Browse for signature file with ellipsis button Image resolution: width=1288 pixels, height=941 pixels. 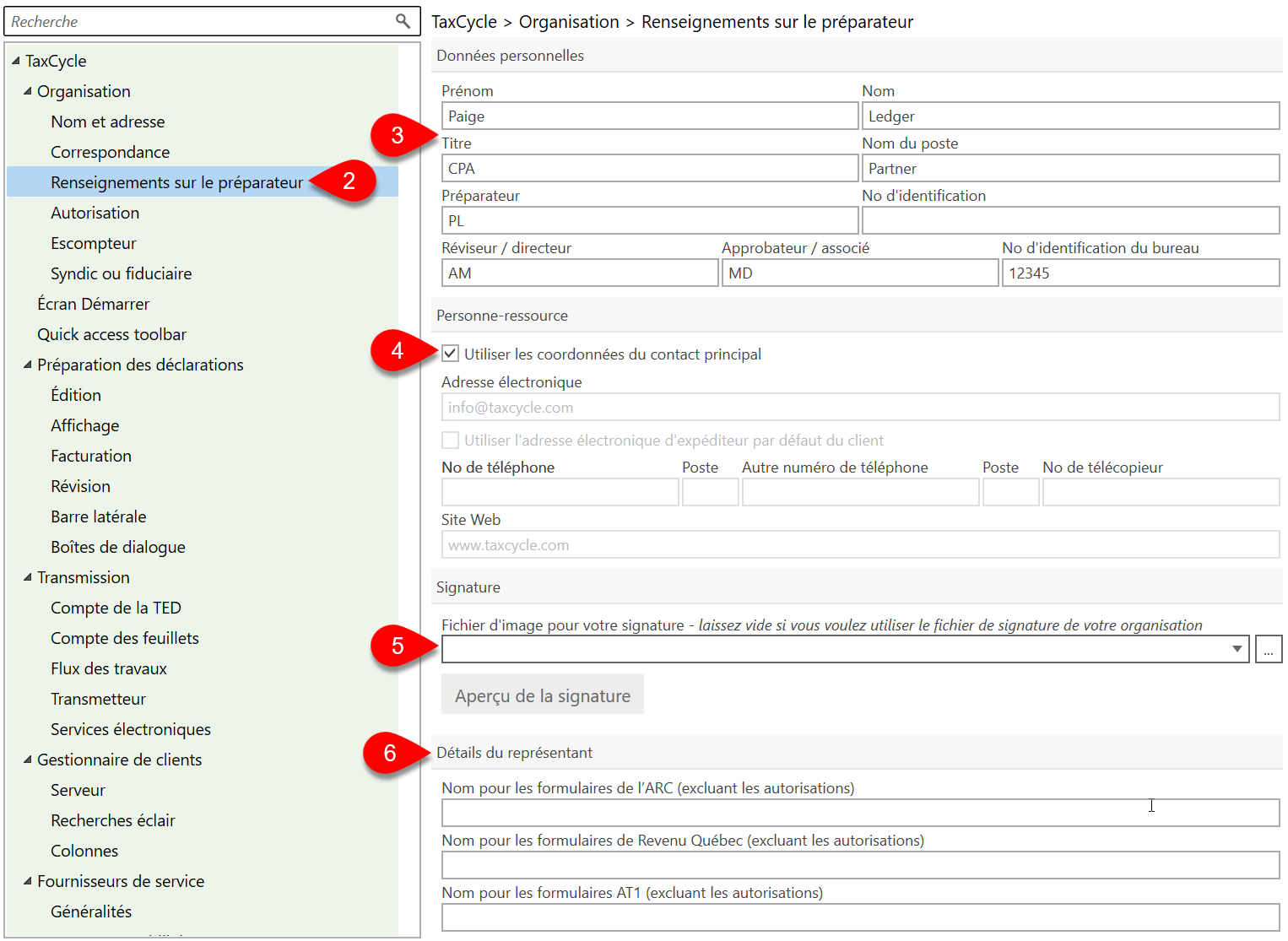[x=1269, y=649]
